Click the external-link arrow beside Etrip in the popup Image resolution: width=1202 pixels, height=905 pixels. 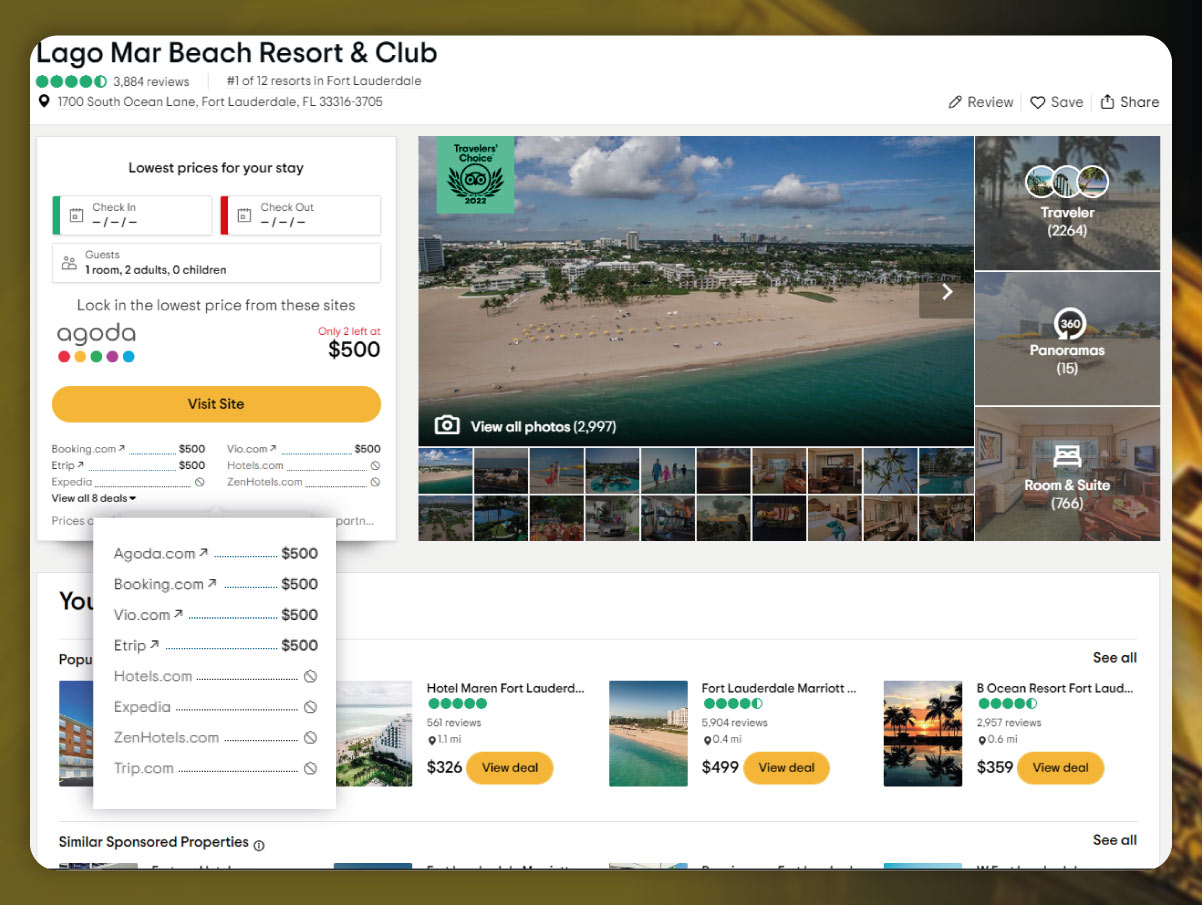[155, 645]
